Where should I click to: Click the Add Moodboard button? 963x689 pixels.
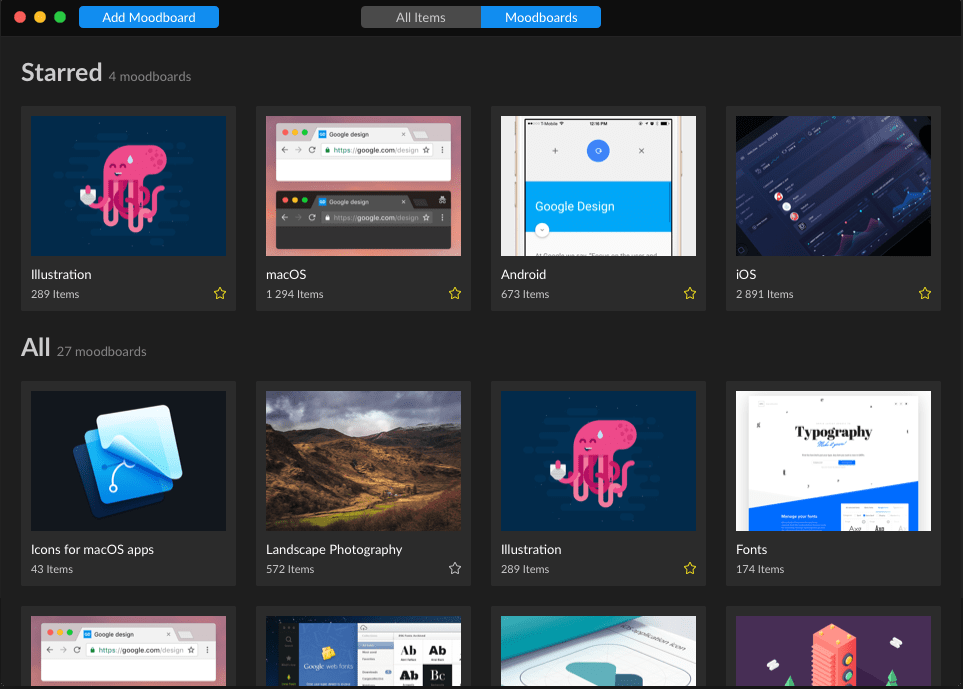tap(149, 17)
